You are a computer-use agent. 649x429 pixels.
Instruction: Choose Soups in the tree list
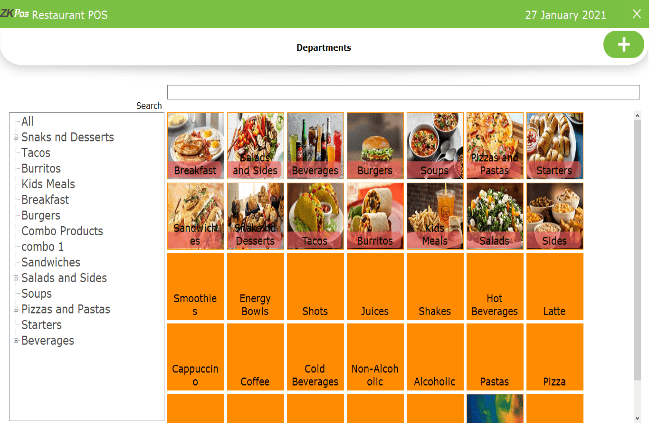tap(36, 294)
